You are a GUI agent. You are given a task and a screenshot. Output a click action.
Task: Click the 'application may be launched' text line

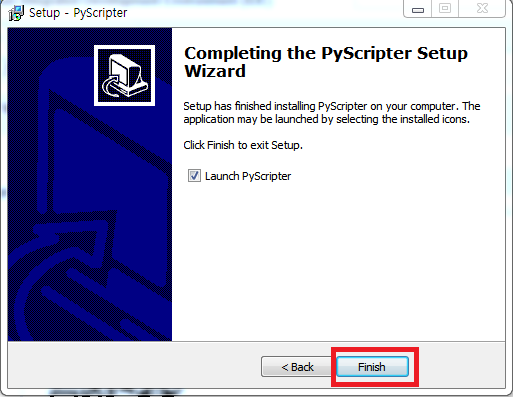(326, 119)
